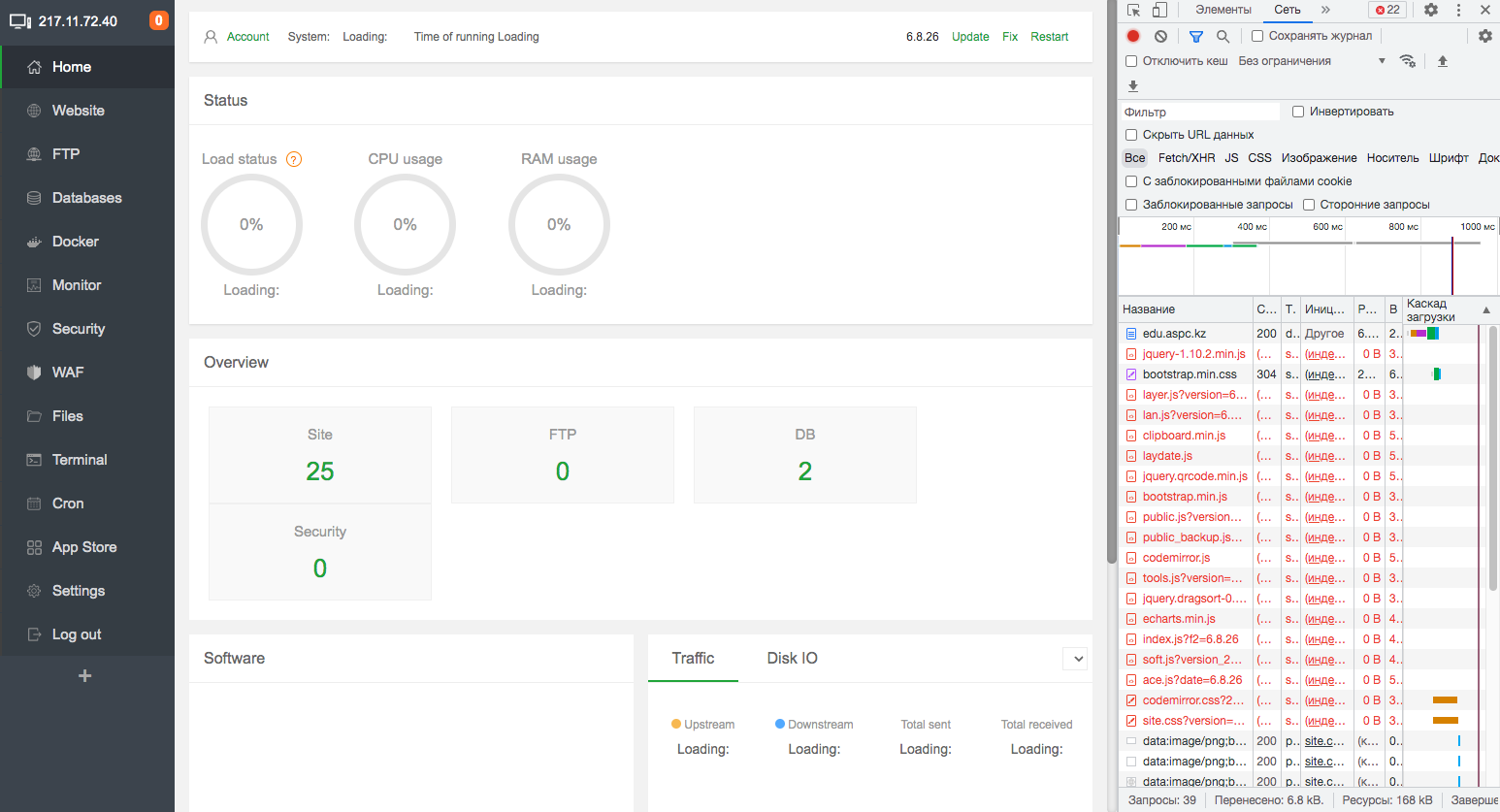
Task: Click the 'Фильтр' input field
Action: point(1201,112)
